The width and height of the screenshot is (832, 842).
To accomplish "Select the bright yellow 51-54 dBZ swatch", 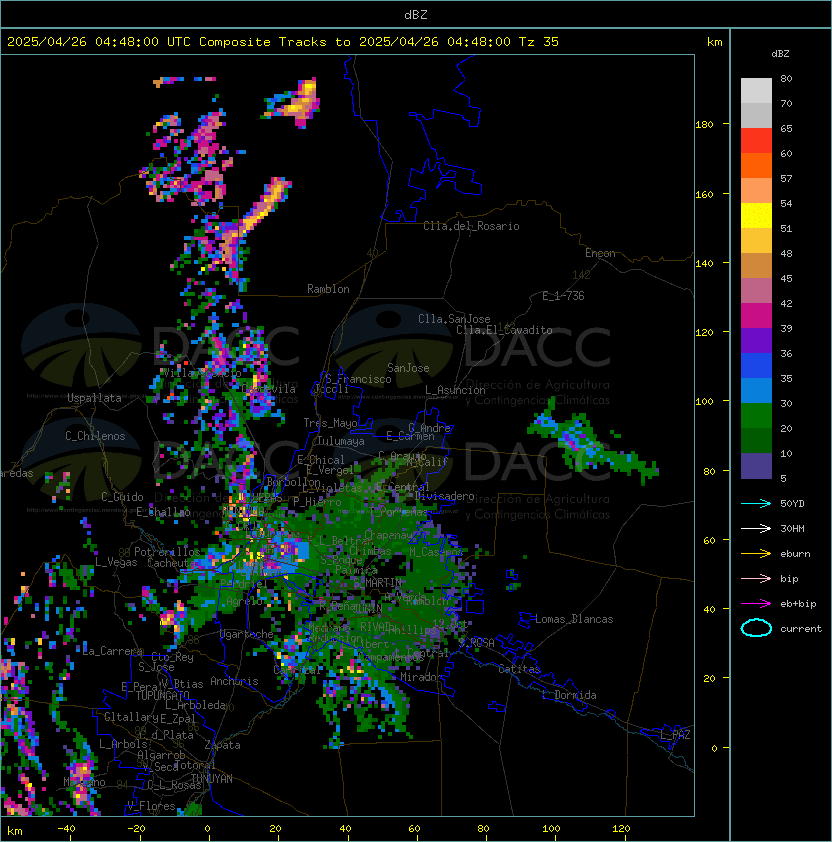I will pyautogui.click(x=756, y=215).
